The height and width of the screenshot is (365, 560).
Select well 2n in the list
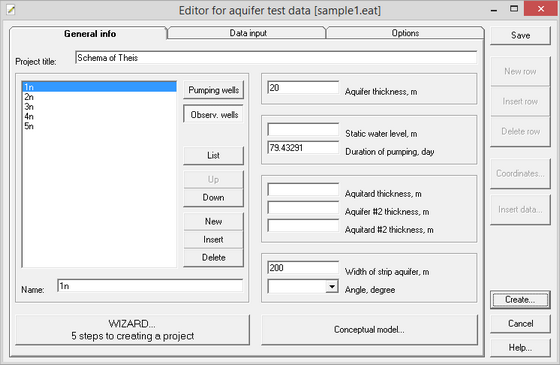click(x=99, y=97)
